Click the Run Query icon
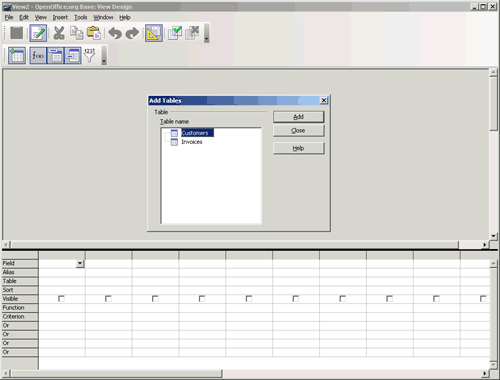500x380 pixels. click(x=175, y=33)
